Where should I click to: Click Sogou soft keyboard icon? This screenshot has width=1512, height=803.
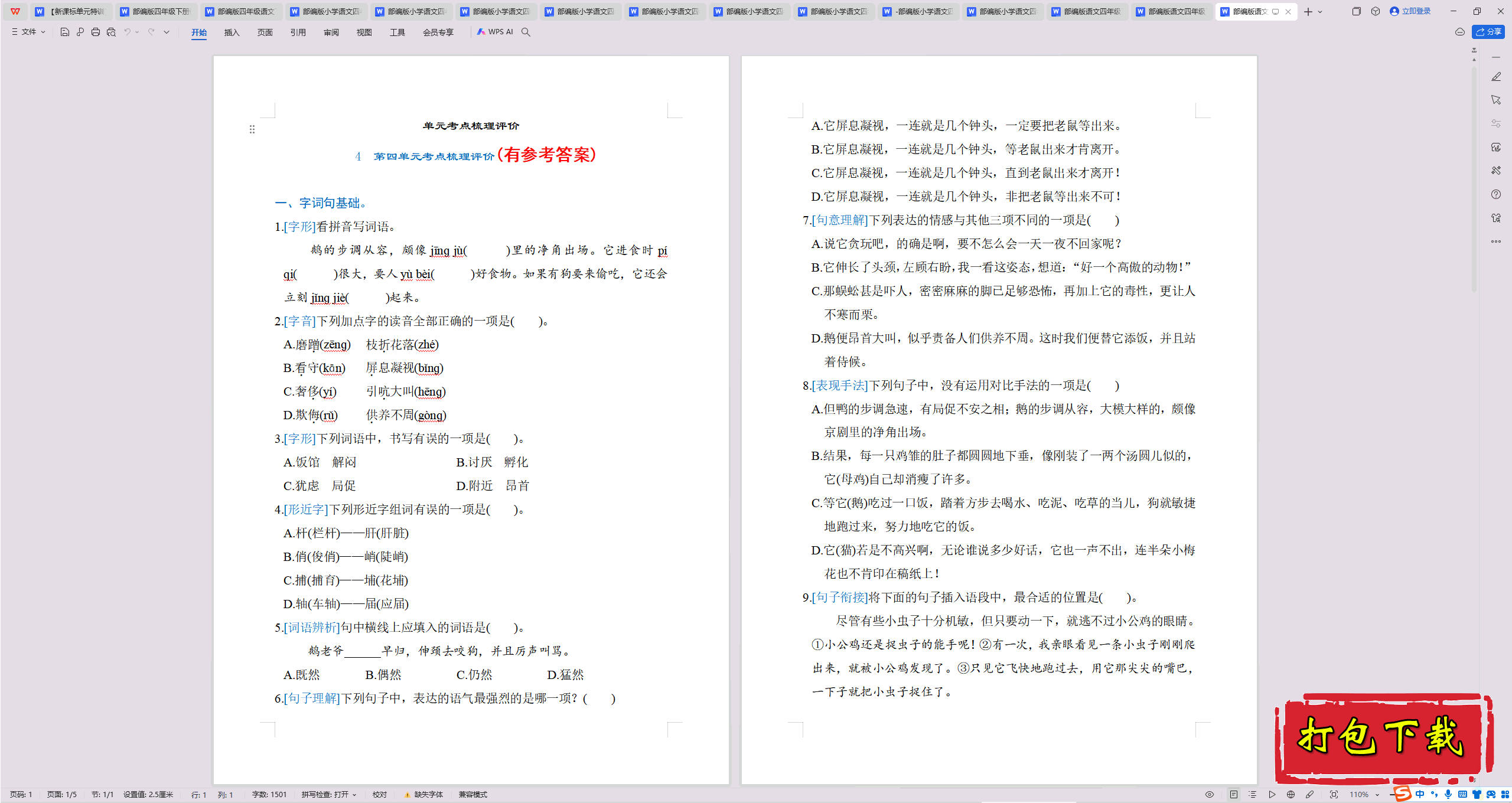pyautogui.click(x=1462, y=794)
